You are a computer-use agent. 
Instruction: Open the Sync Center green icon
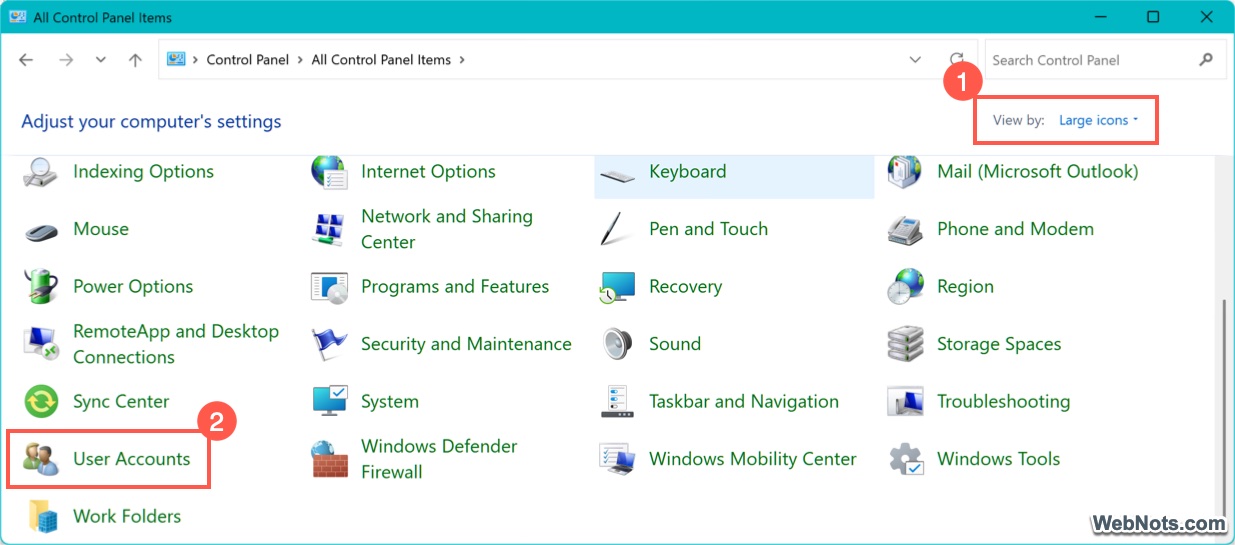click(x=41, y=402)
